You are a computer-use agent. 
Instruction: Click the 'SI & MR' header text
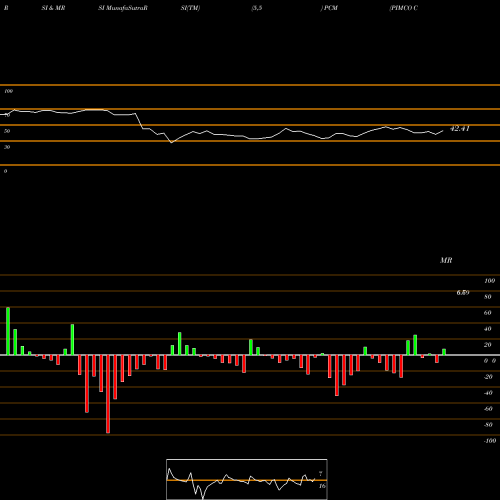53,8
